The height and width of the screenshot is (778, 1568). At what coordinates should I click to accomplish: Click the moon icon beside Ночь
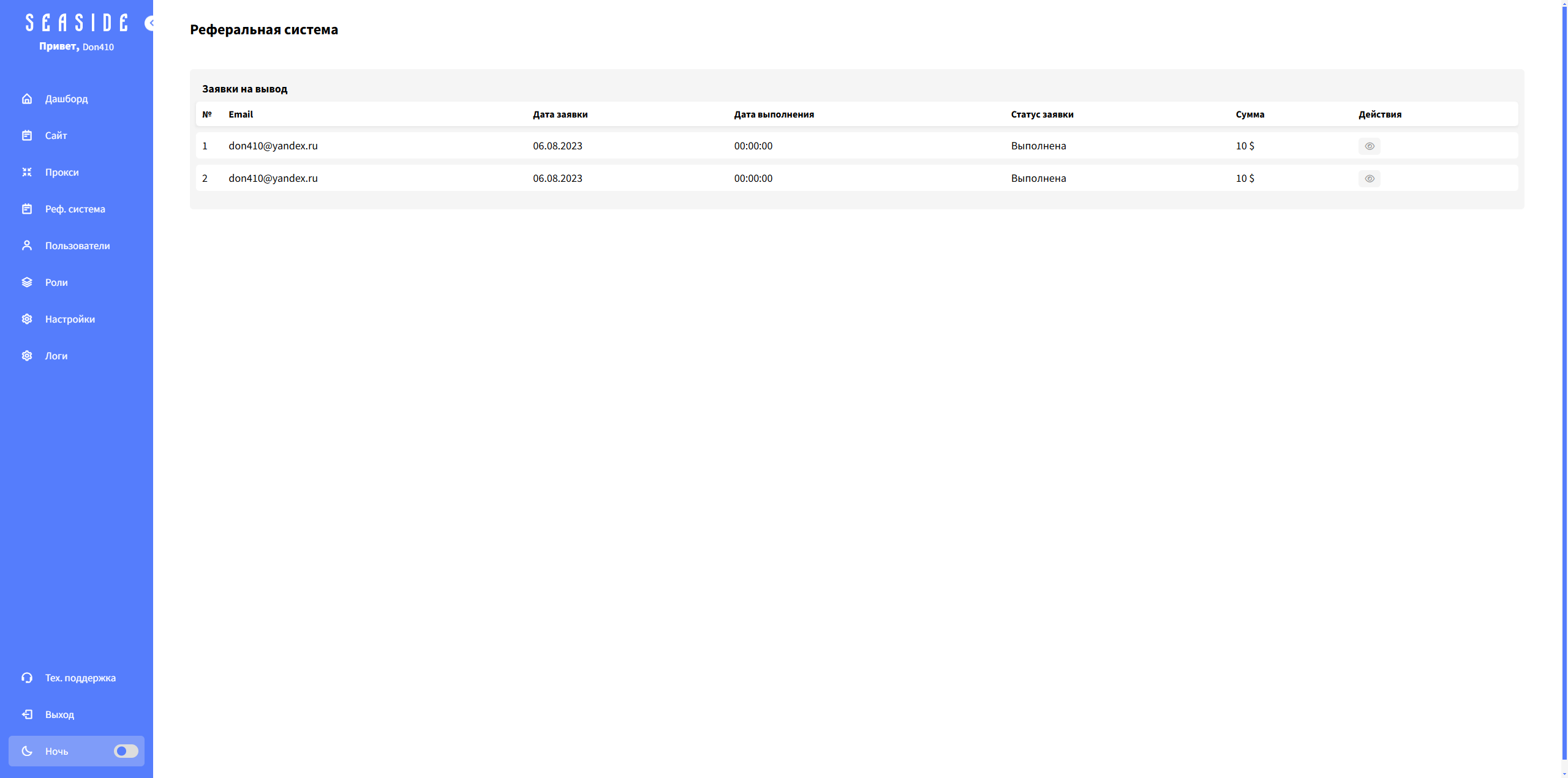[27, 751]
